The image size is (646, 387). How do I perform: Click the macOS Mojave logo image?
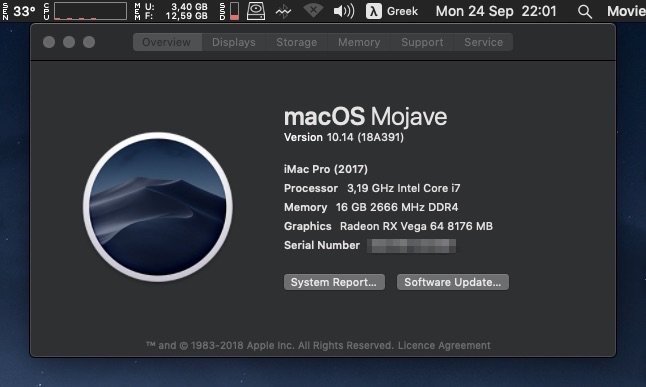click(x=158, y=207)
